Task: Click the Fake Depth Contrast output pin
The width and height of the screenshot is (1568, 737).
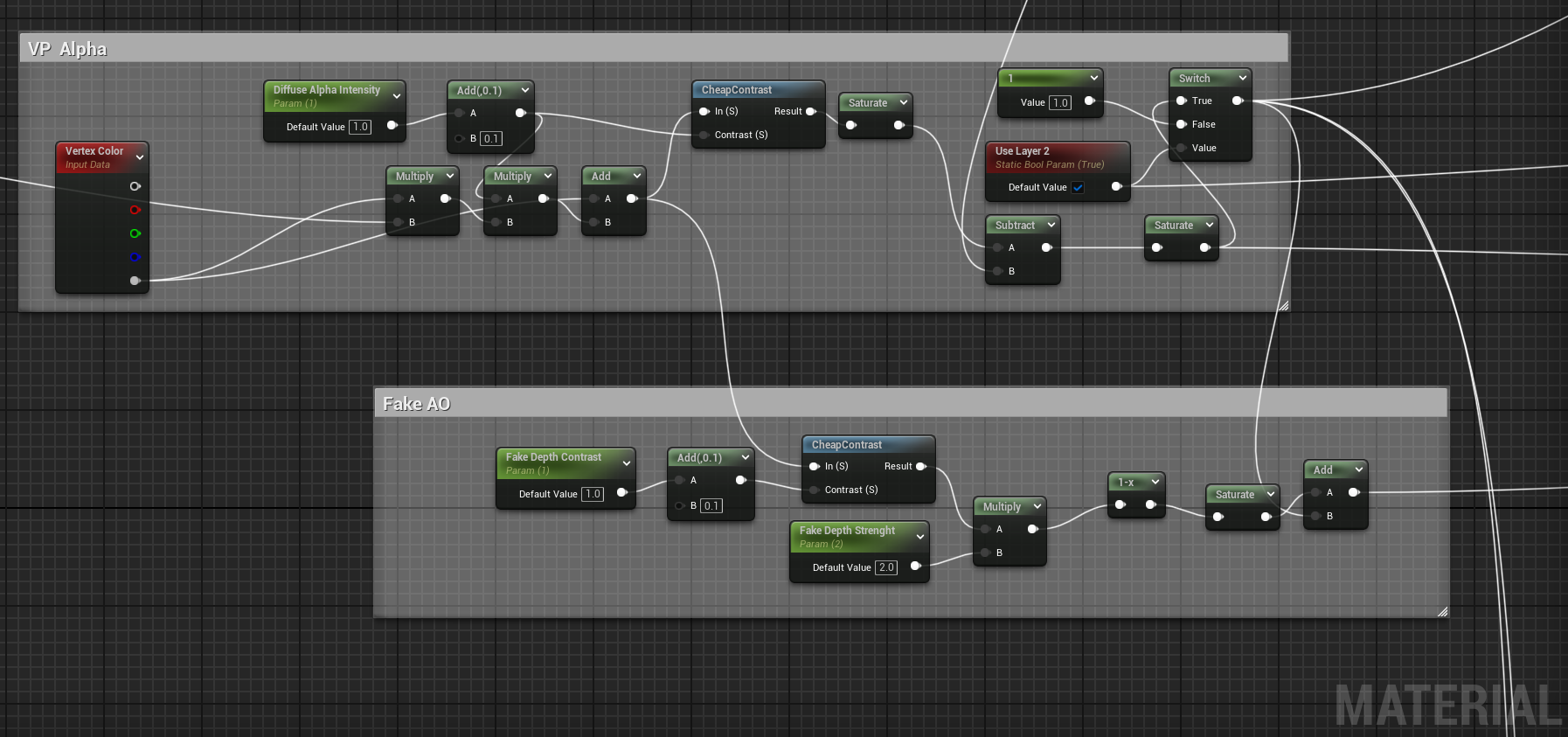Action: click(x=621, y=492)
